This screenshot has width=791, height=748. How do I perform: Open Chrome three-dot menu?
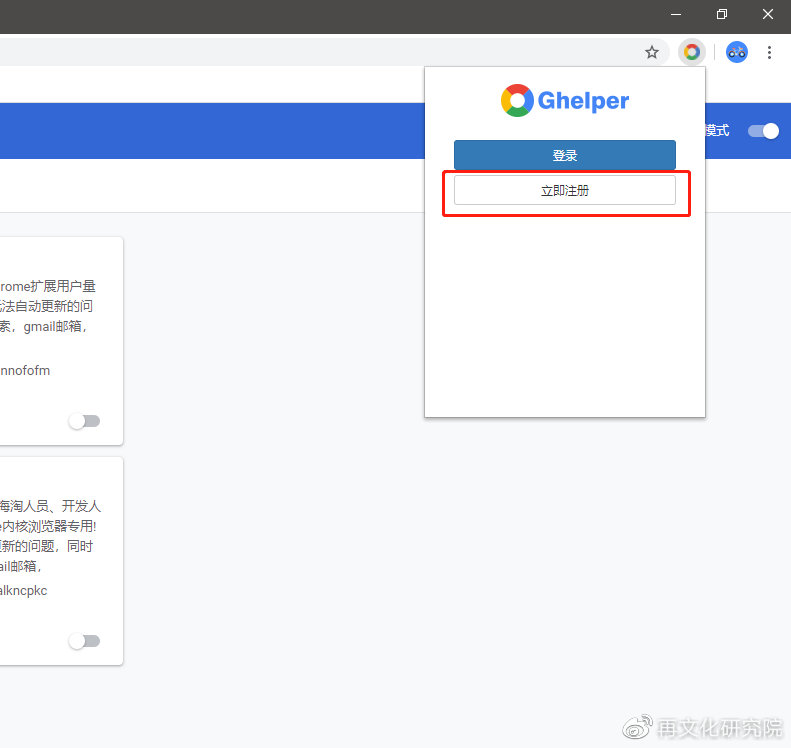coord(769,52)
